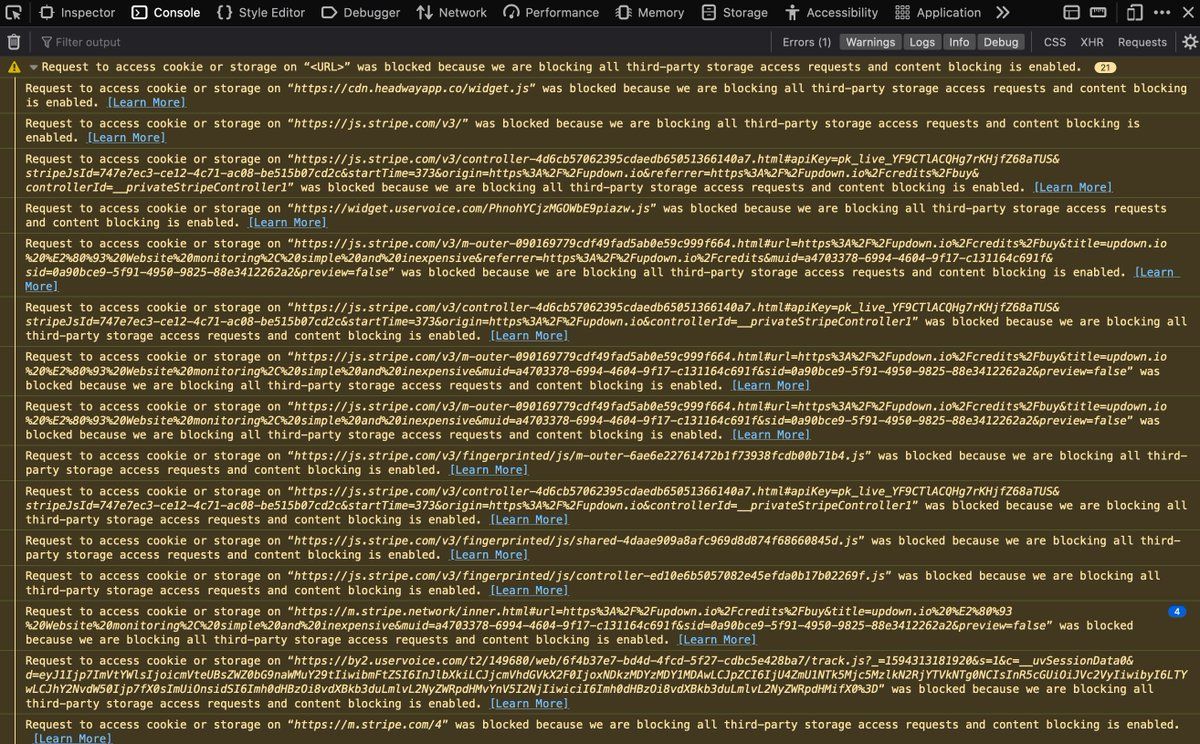Disable the Warnings filter
The height and width of the screenshot is (744, 1200).
(x=870, y=42)
